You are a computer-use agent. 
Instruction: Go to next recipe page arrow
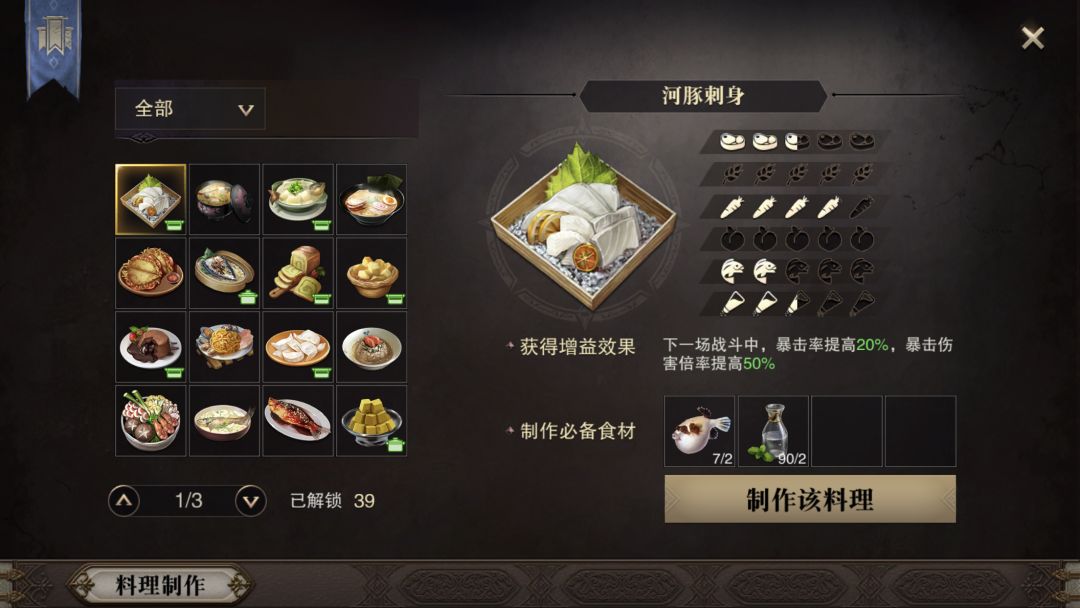[251, 501]
